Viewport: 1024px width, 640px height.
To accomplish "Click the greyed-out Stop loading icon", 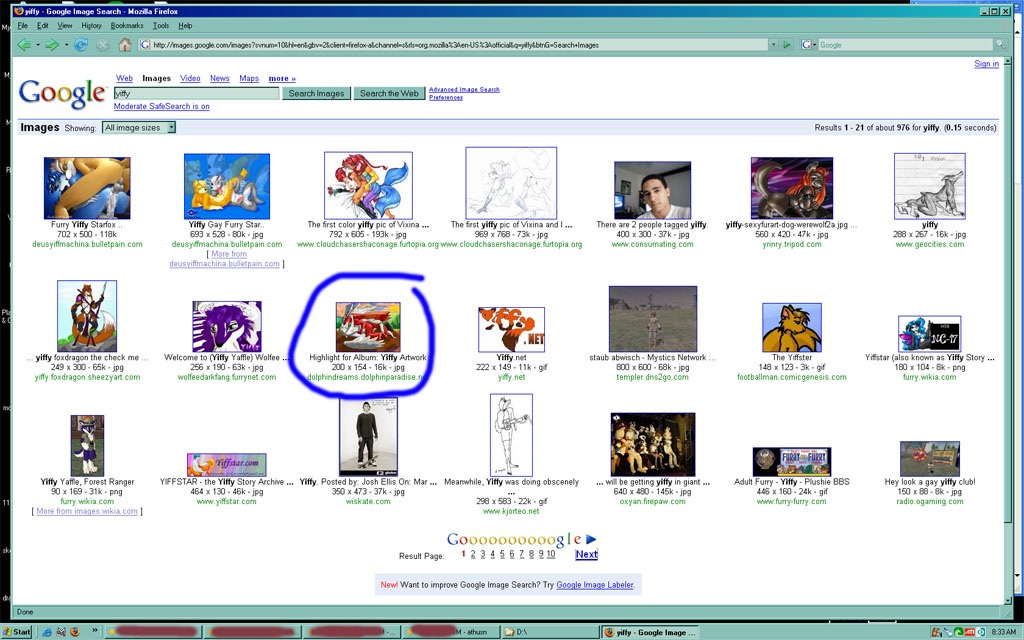I will (103, 44).
